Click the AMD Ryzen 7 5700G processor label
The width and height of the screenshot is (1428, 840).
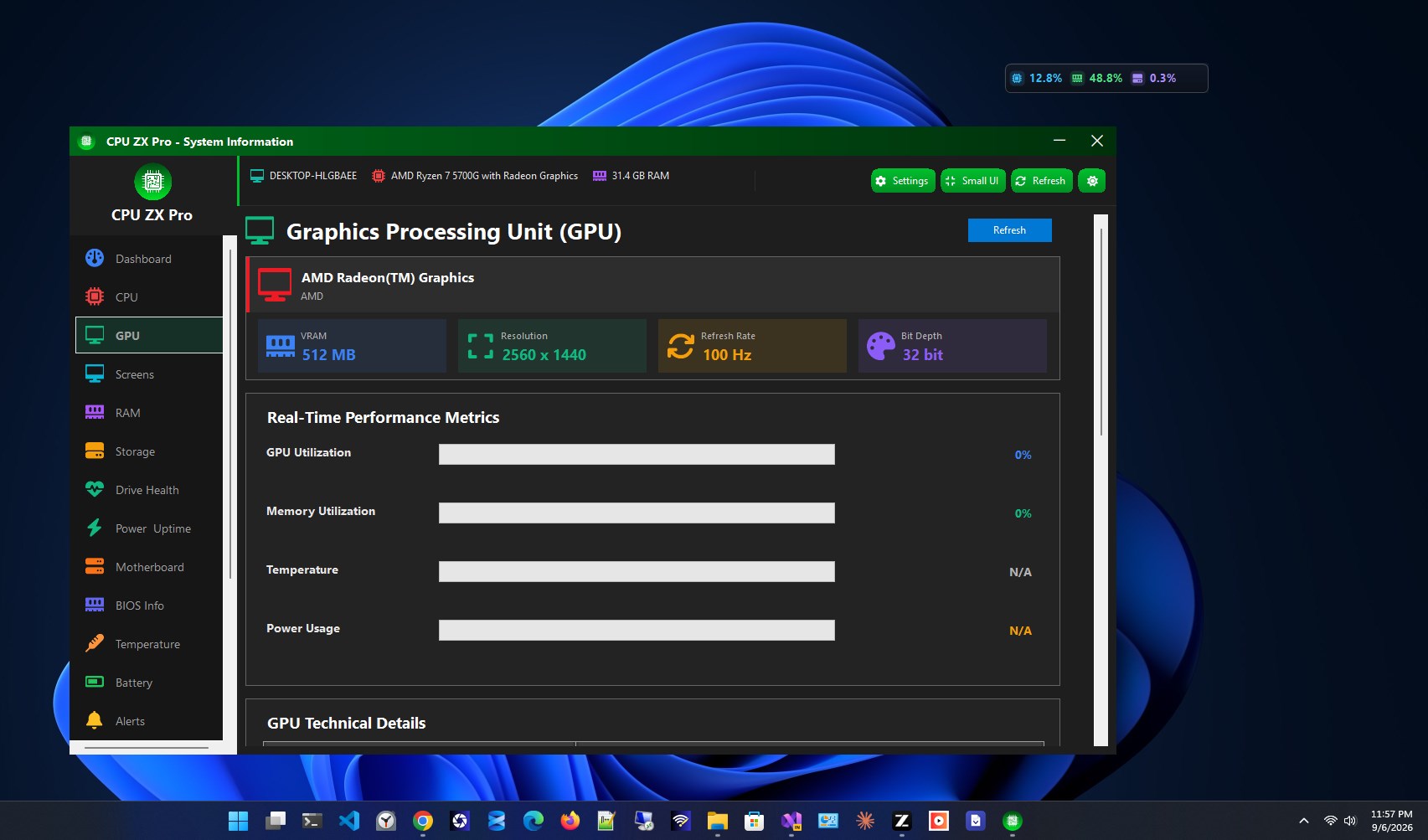484,176
